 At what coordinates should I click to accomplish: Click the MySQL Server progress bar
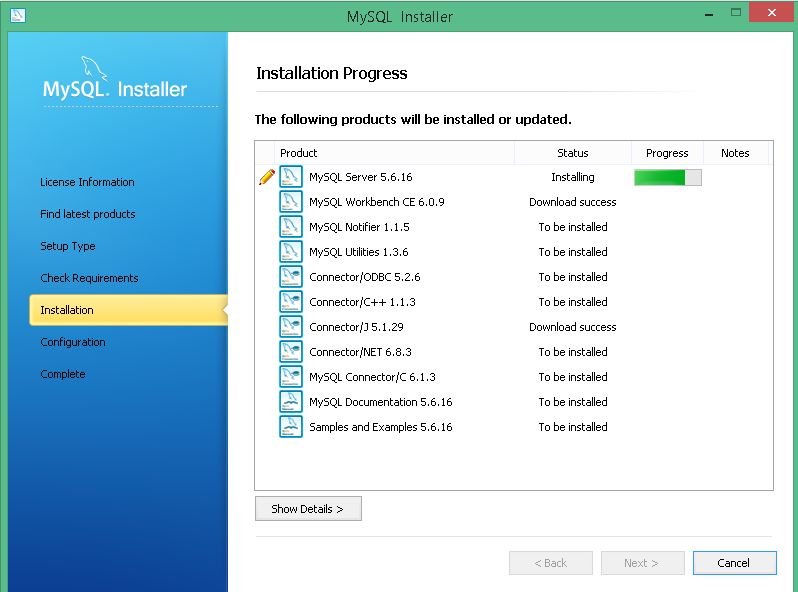click(x=667, y=177)
